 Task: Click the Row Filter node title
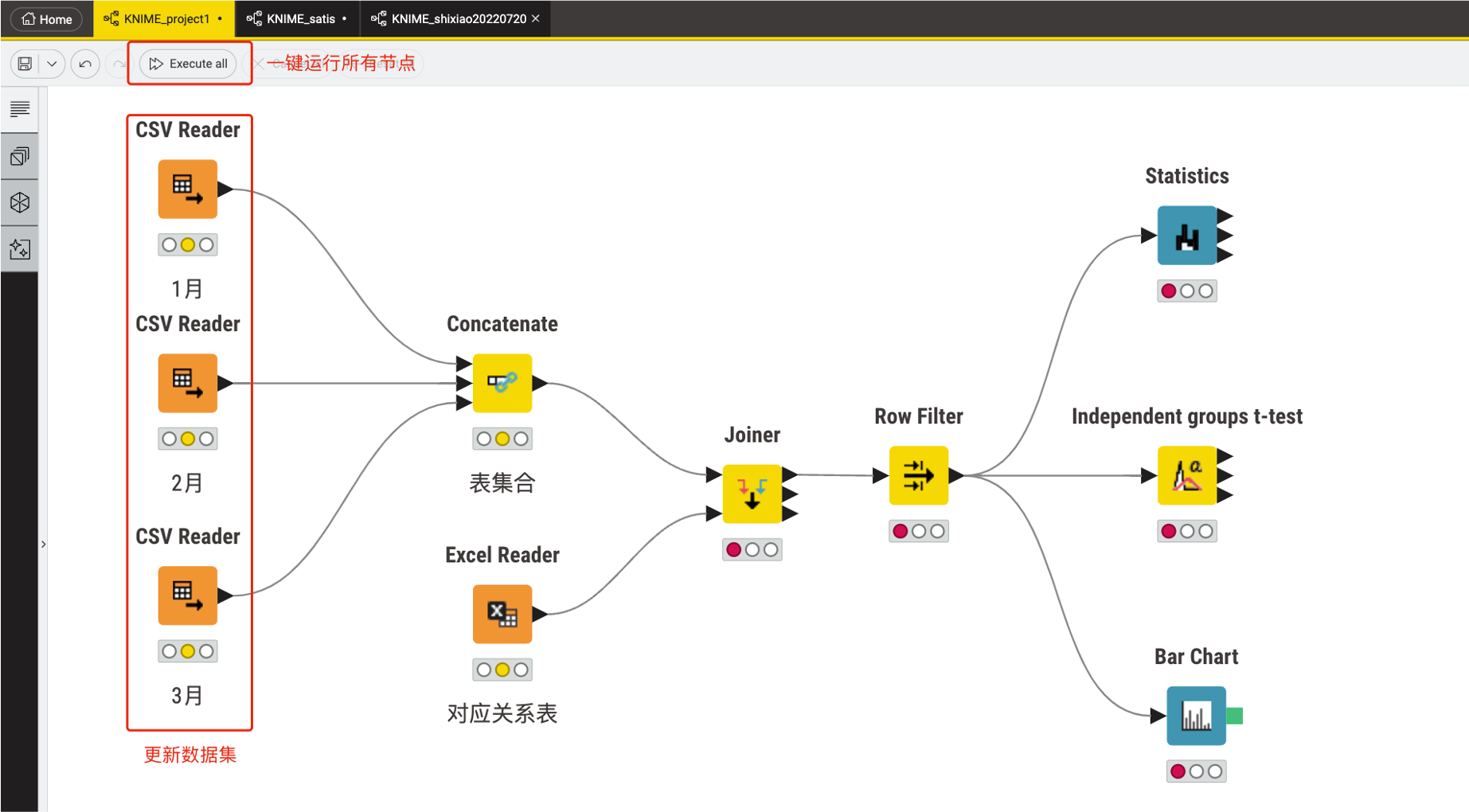[x=919, y=416]
